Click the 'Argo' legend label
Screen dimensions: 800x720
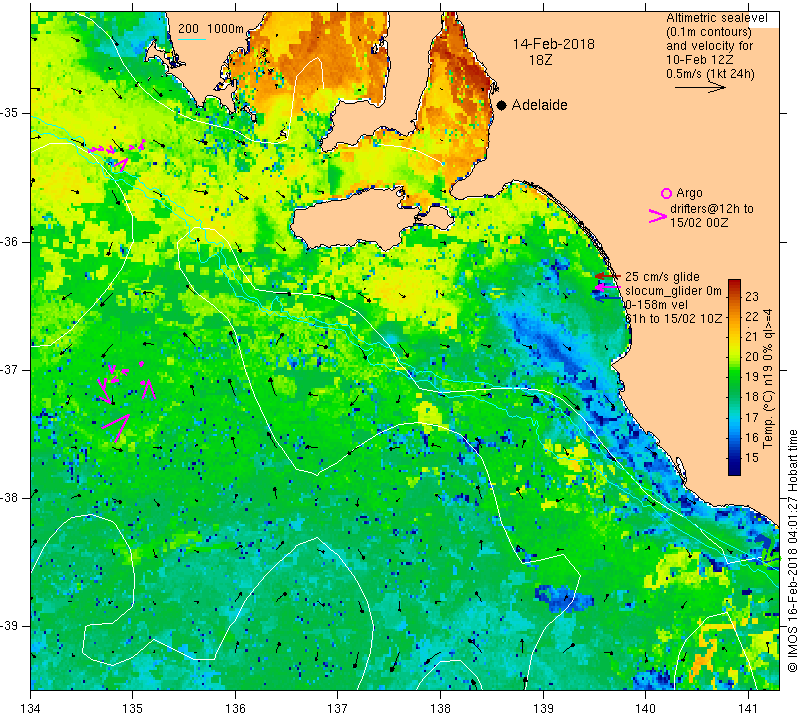point(689,193)
